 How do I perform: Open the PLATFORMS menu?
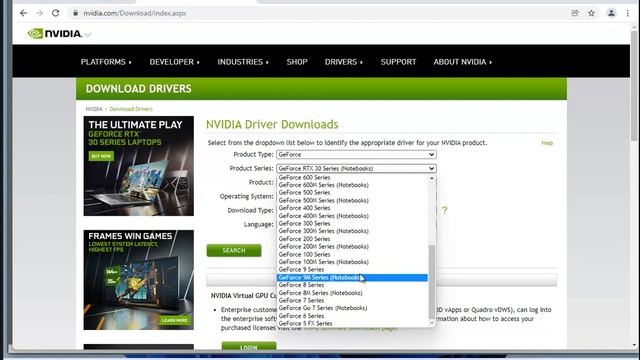pos(106,62)
